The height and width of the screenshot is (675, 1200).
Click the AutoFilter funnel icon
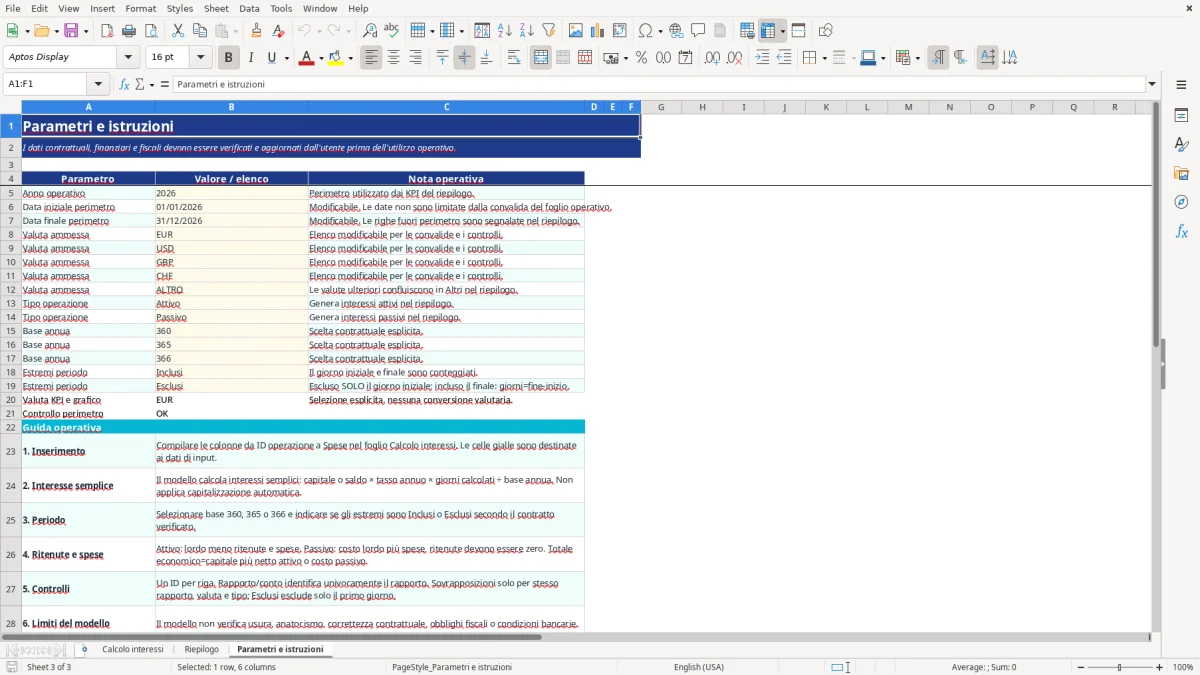(548, 31)
